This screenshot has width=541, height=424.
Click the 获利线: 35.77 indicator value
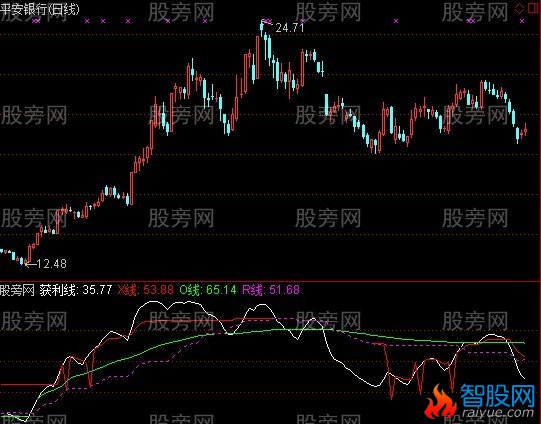coord(76,289)
